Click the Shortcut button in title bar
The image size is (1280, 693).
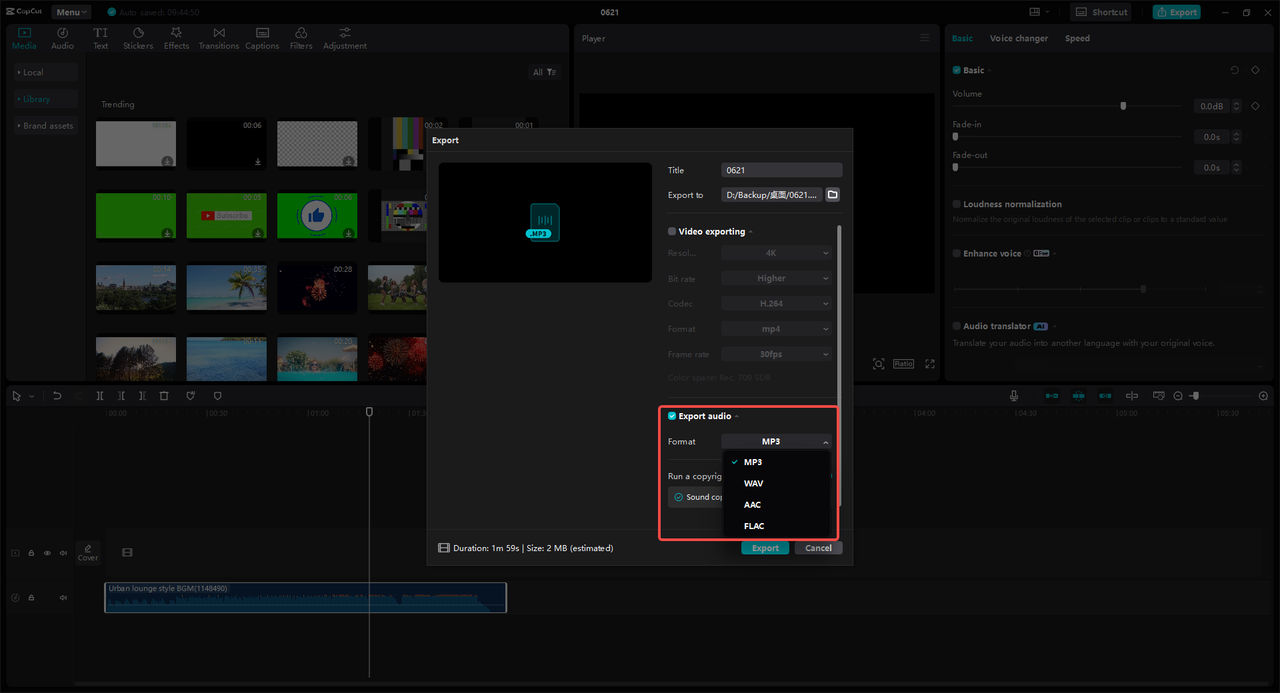click(1103, 12)
